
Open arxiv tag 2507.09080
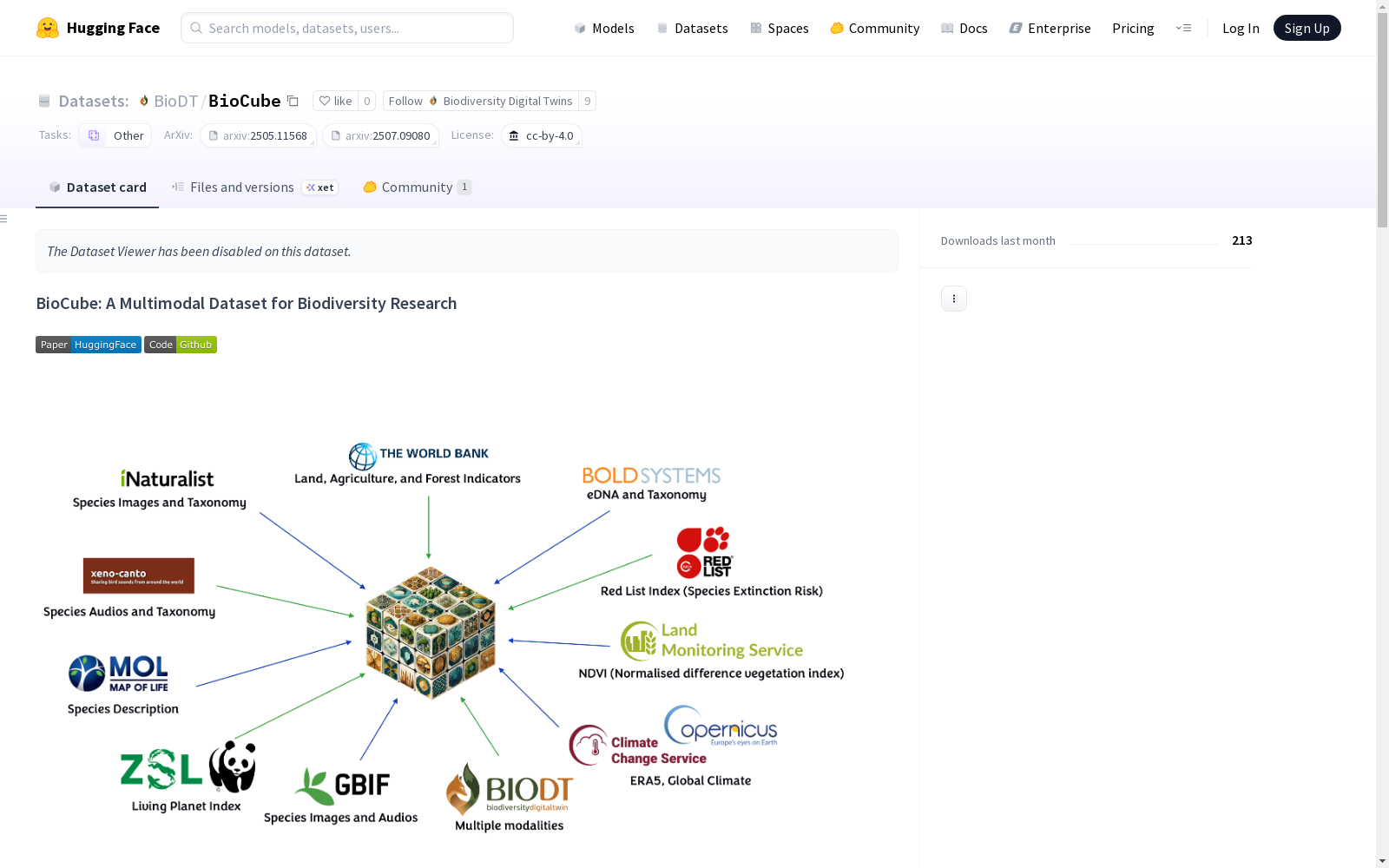tap(380, 135)
